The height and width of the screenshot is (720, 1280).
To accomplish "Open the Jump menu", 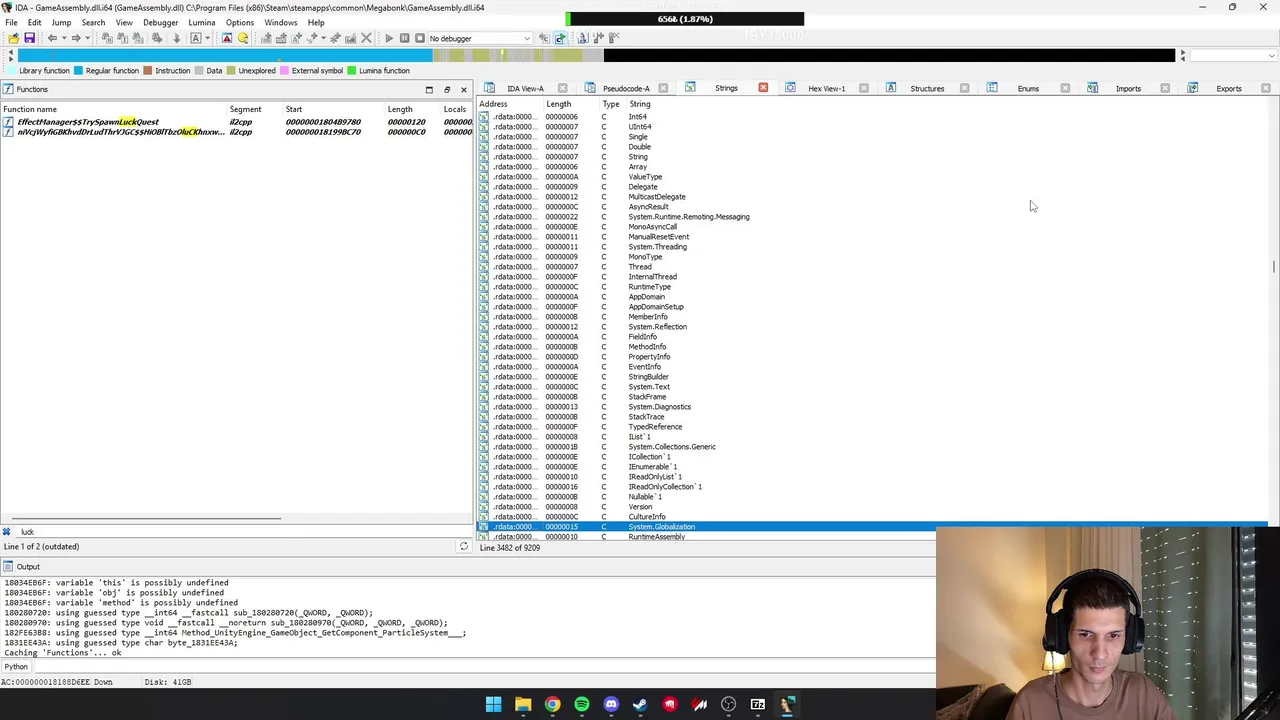I will point(61,22).
